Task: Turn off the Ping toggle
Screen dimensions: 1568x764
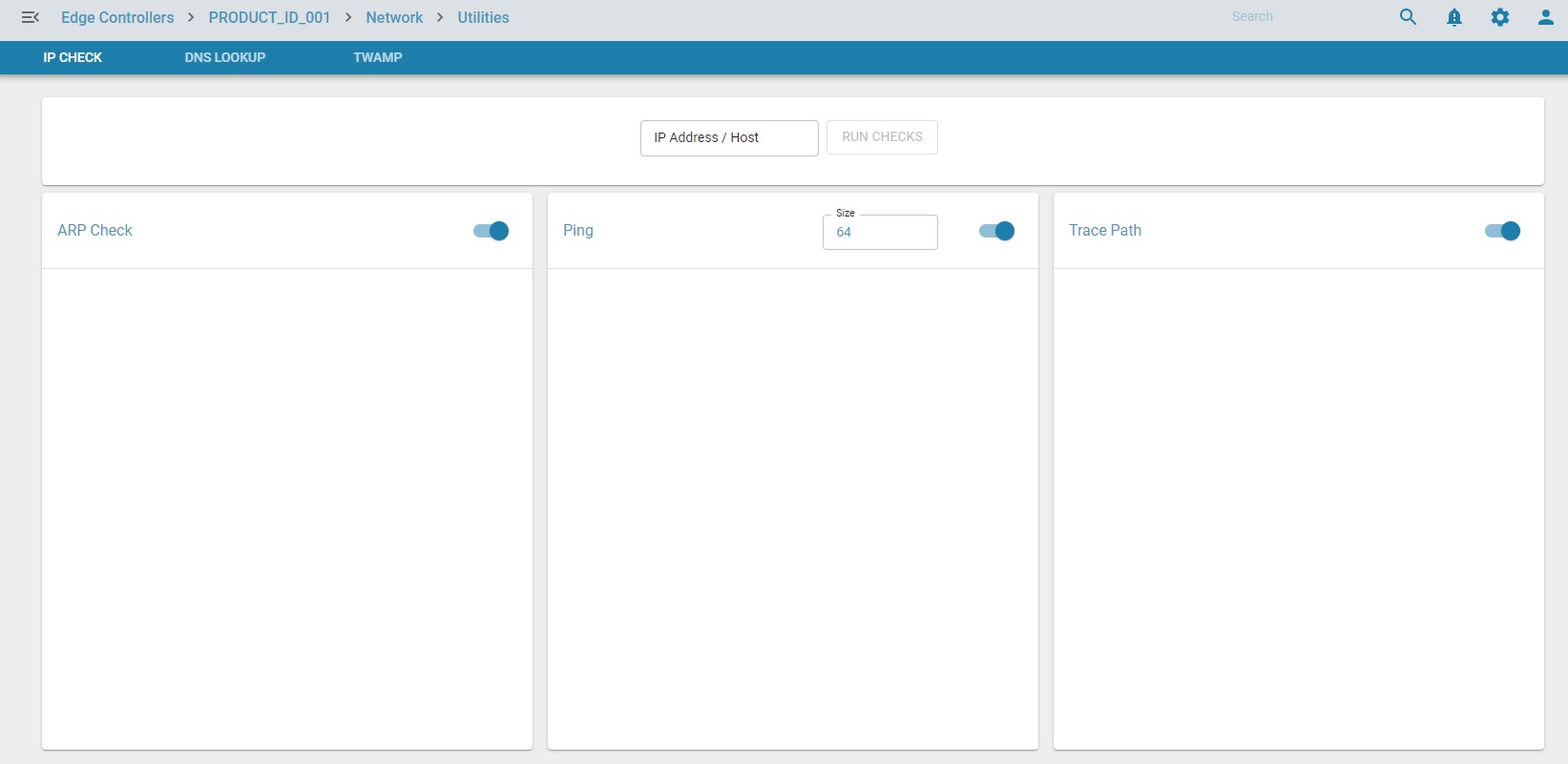Action: point(997,231)
